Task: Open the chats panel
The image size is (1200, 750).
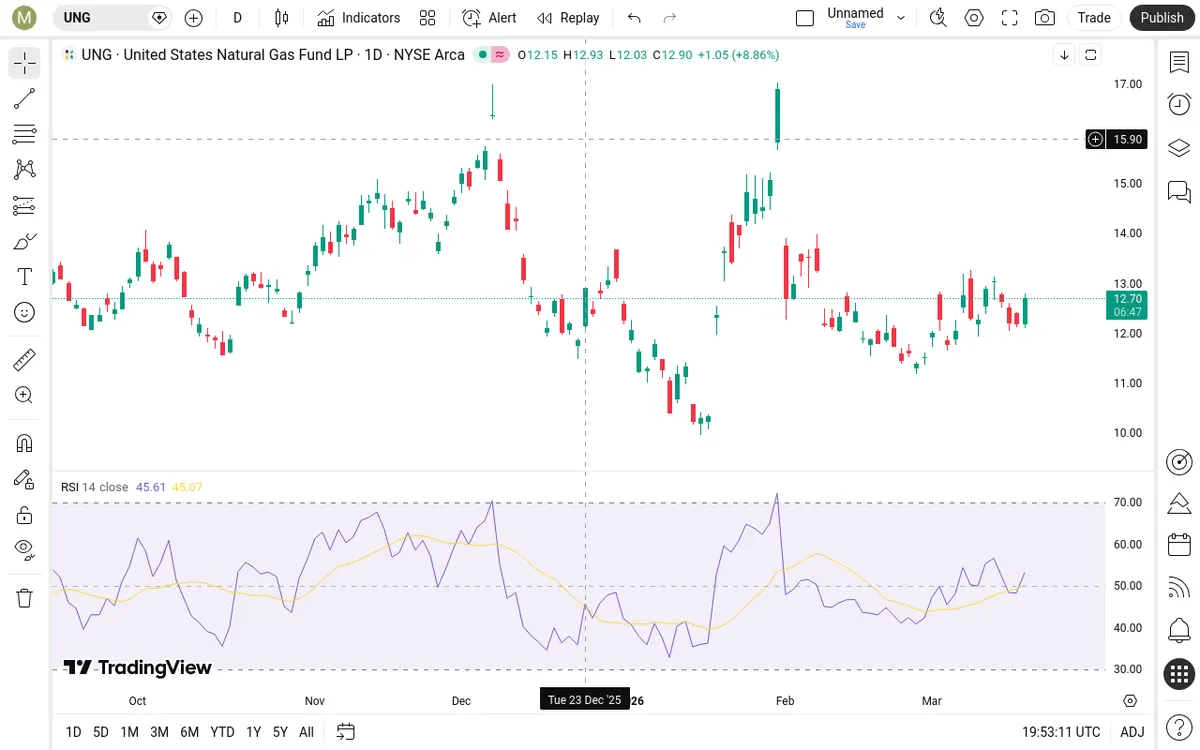Action: click(1179, 191)
